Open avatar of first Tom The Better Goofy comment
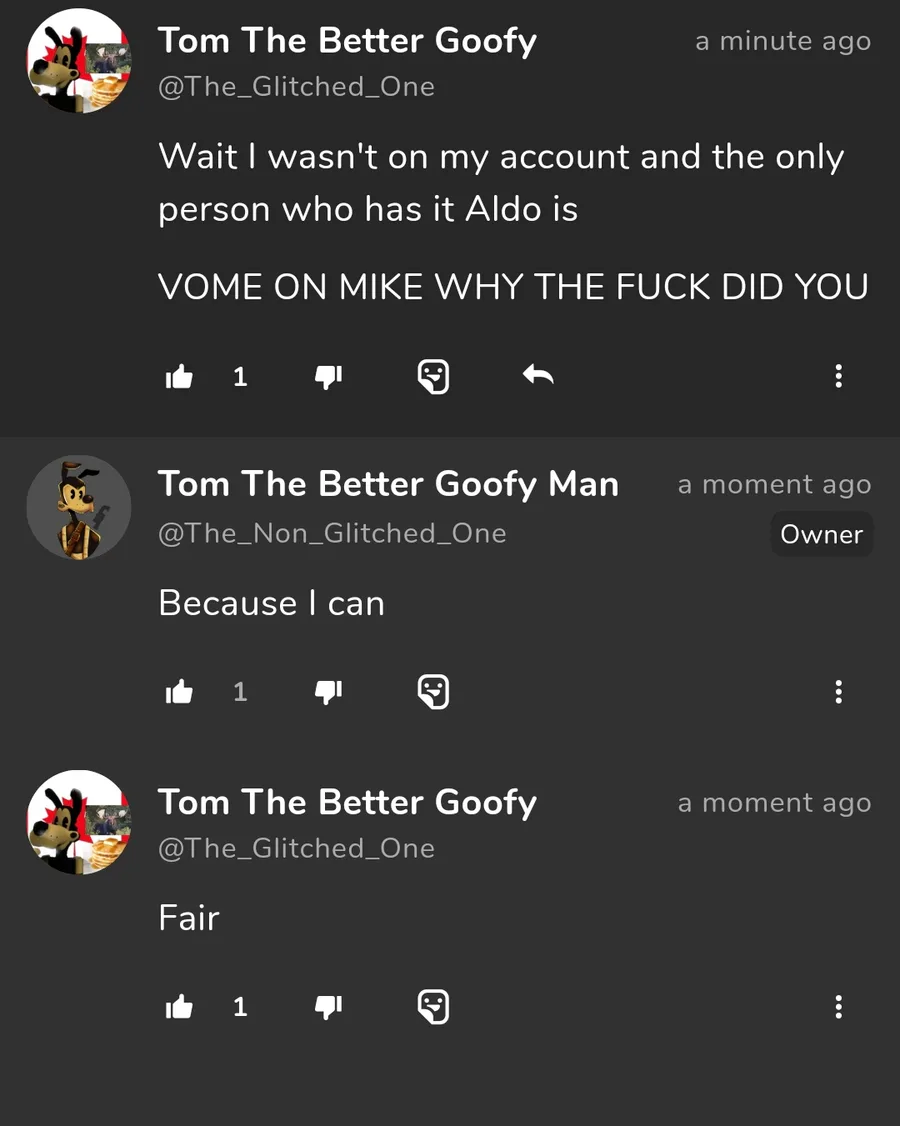 (x=78, y=61)
